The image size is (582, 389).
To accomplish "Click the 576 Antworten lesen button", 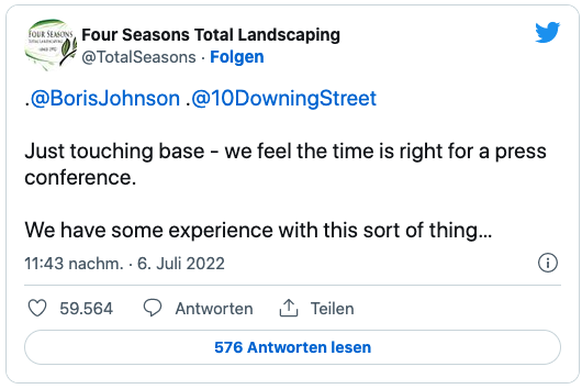I will click(x=292, y=347).
